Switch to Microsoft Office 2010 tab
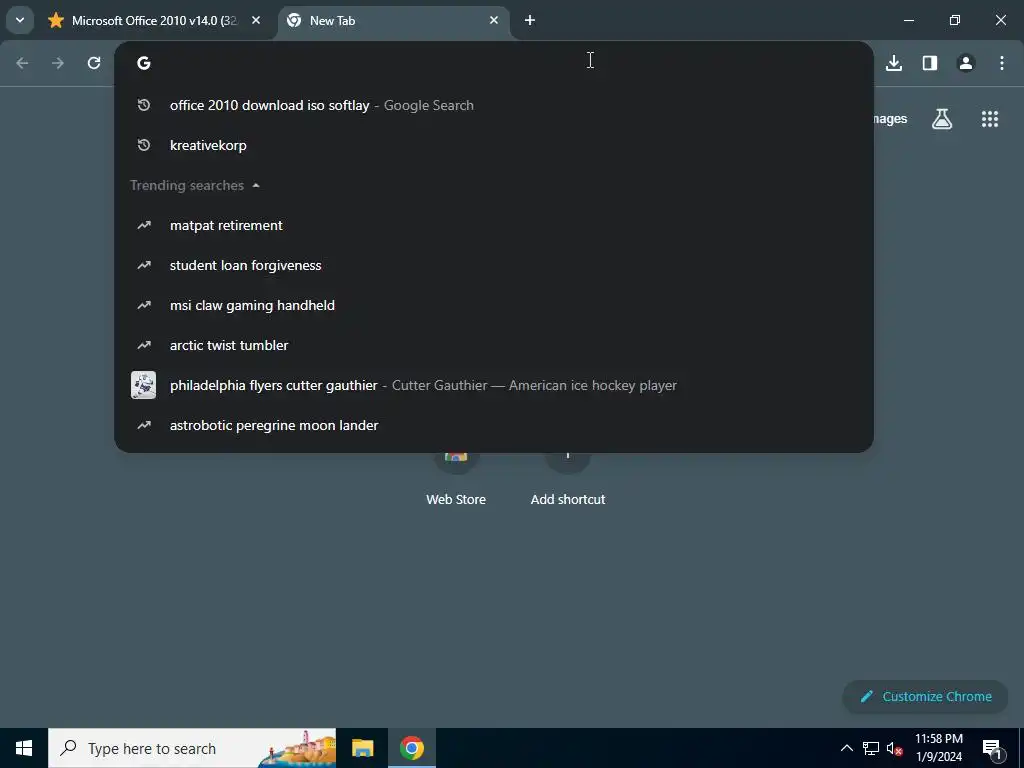 155,21
